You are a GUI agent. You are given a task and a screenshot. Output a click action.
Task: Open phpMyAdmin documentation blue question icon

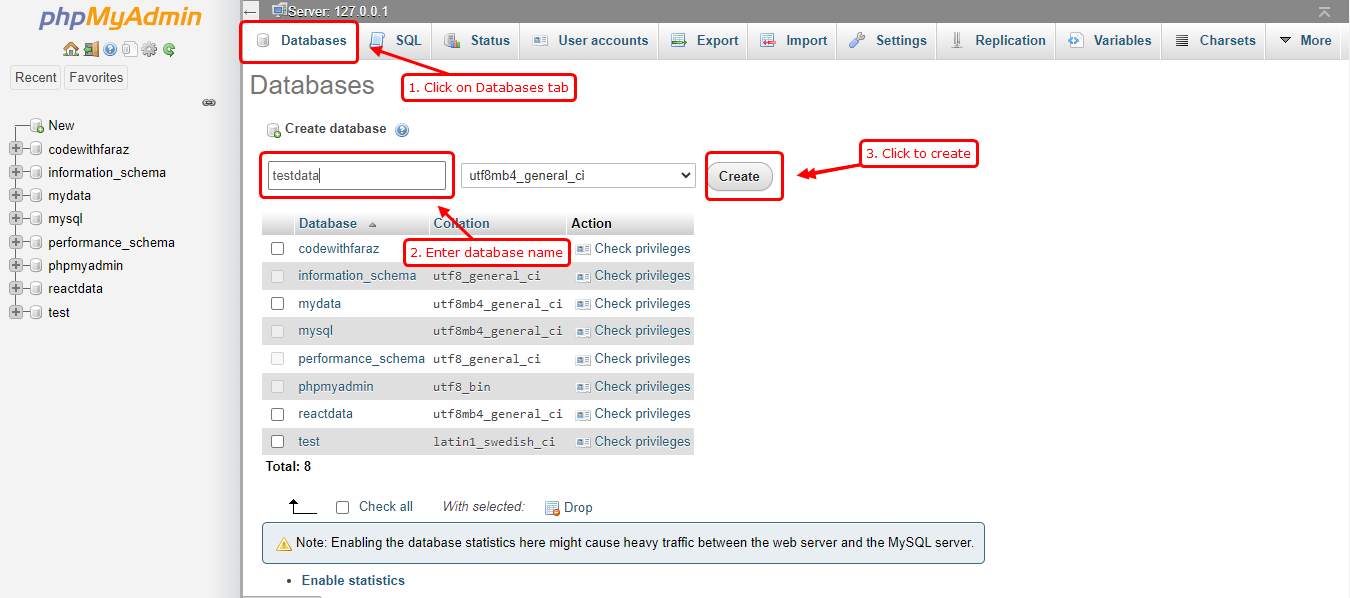[x=110, y=49]
